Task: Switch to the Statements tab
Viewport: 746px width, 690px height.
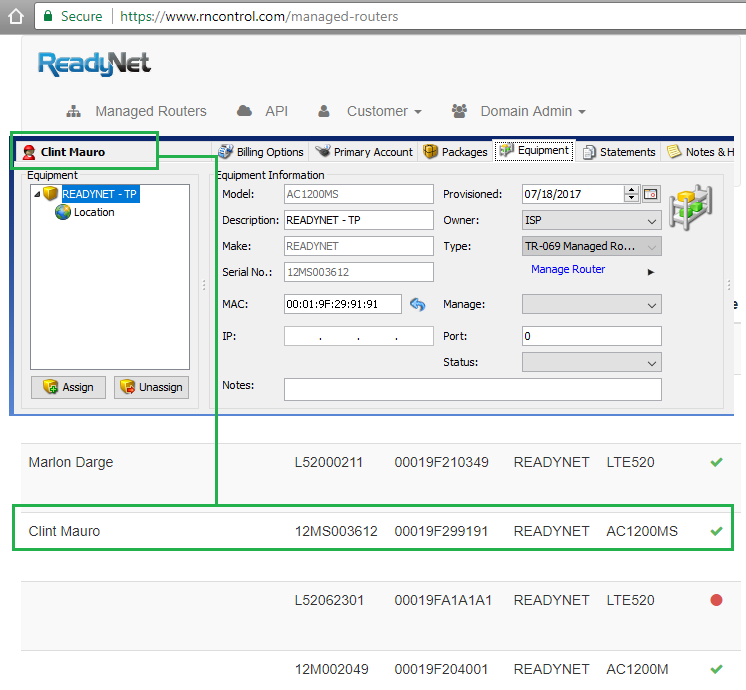Action: 619,152
